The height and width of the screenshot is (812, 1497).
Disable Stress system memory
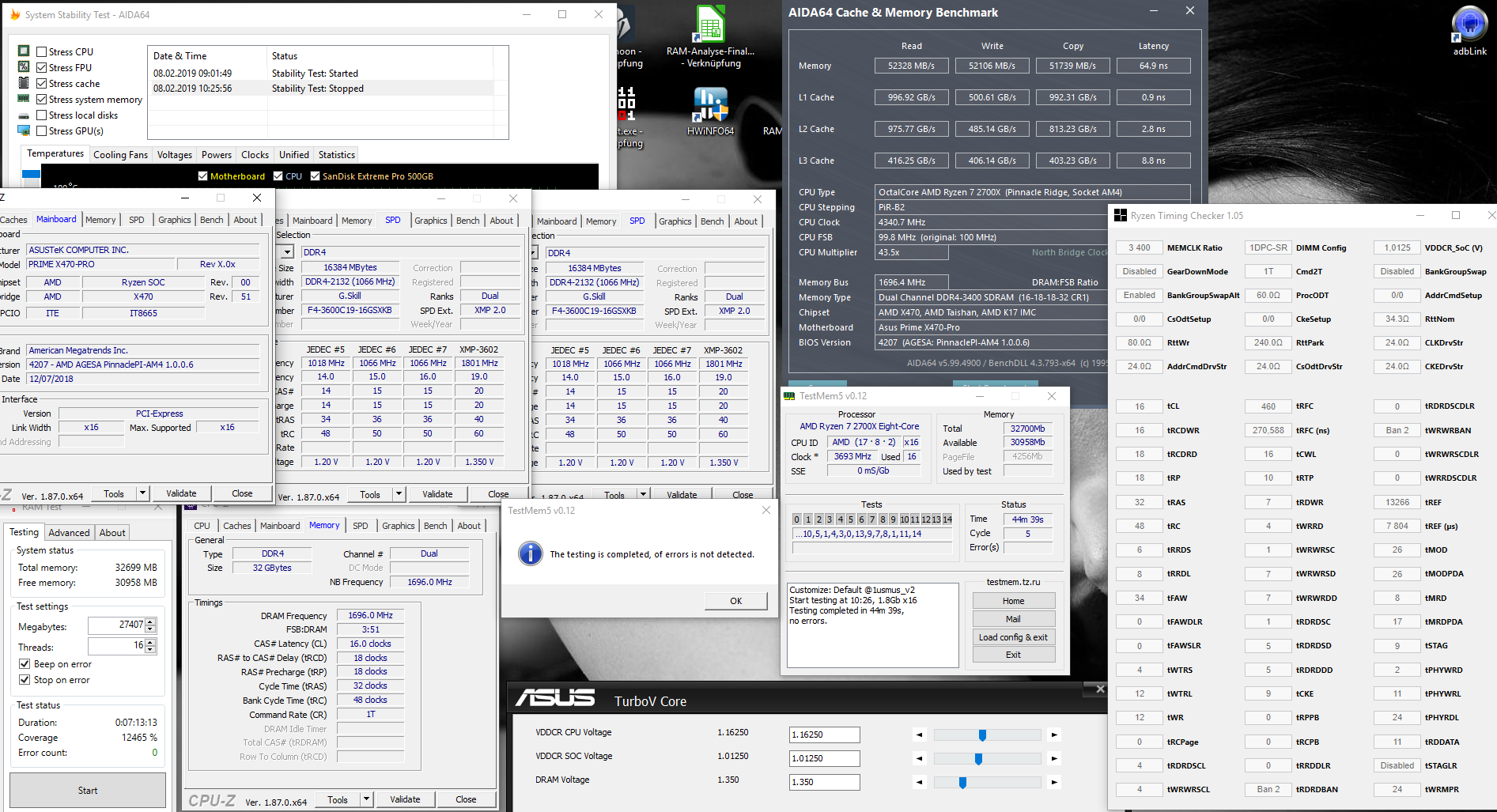(42, 100)
